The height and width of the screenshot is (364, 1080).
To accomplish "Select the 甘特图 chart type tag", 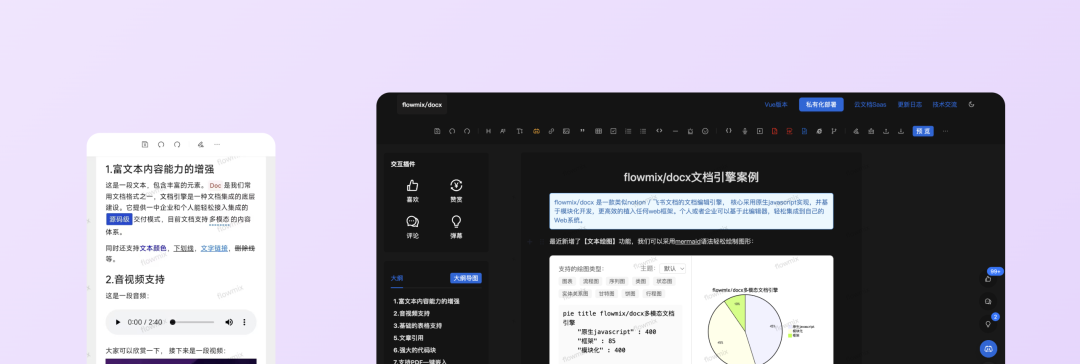I will pyautogui.click(x=606, y=294).
